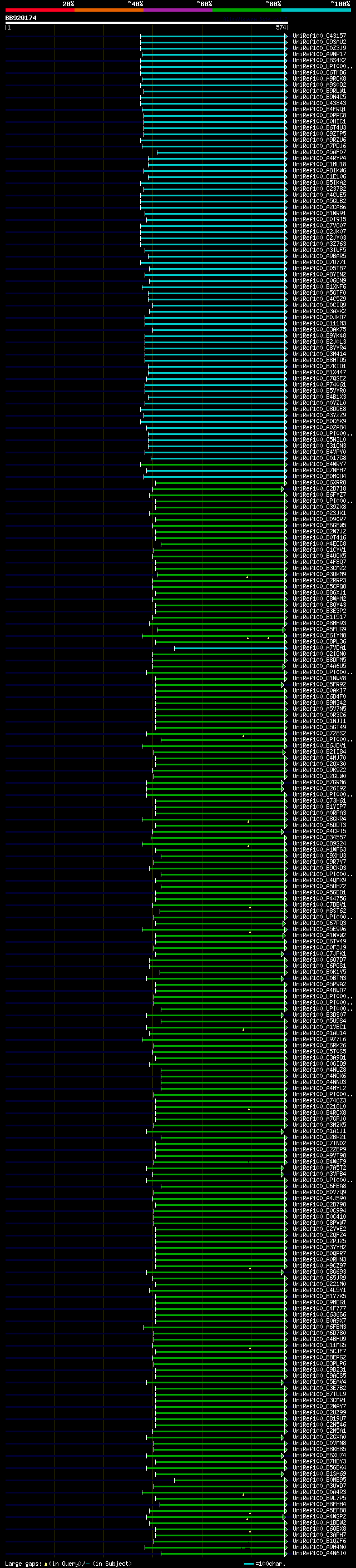
Task: Select the UniRef100_A2SJK1 label
Action: 319,513
